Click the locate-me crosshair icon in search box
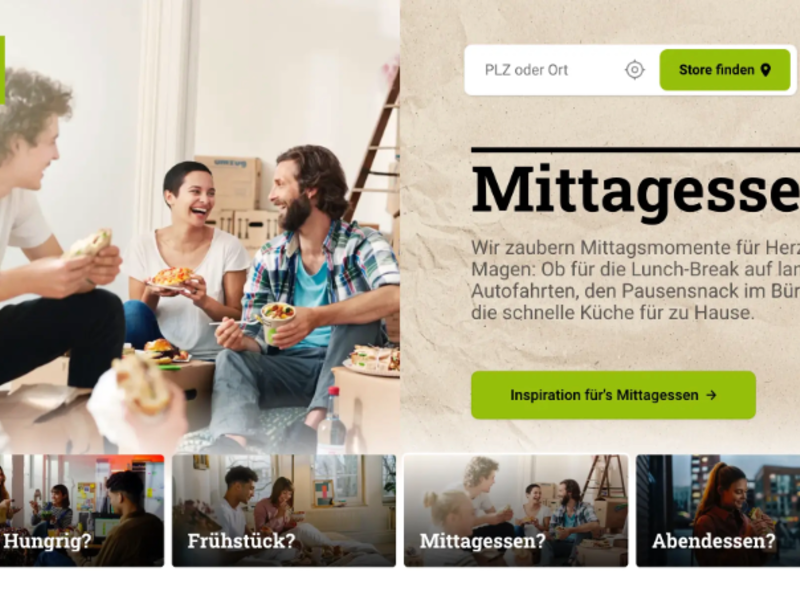This screenshot has height=600, width=800. [634, 70]
